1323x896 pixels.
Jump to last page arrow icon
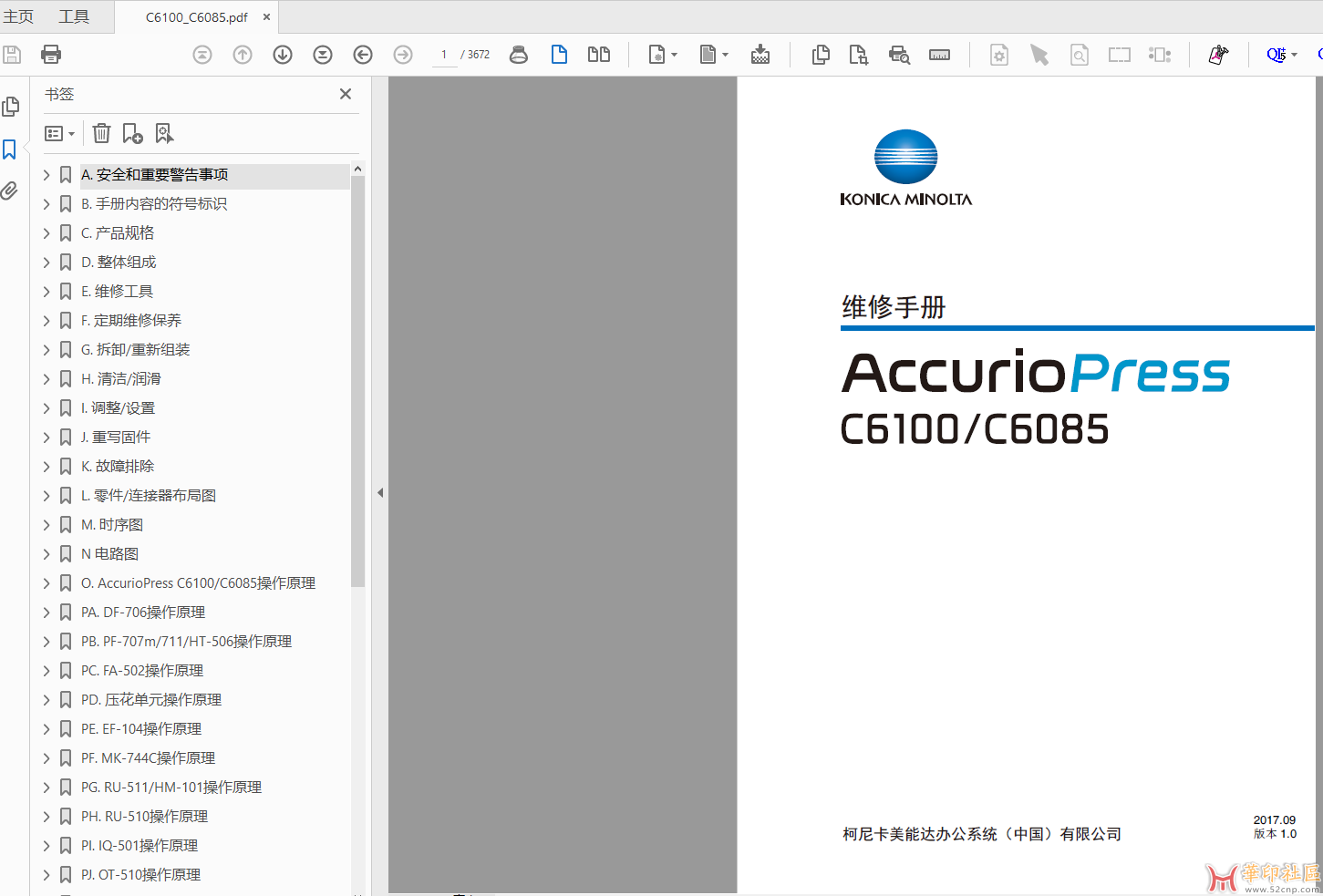(323, 55)
